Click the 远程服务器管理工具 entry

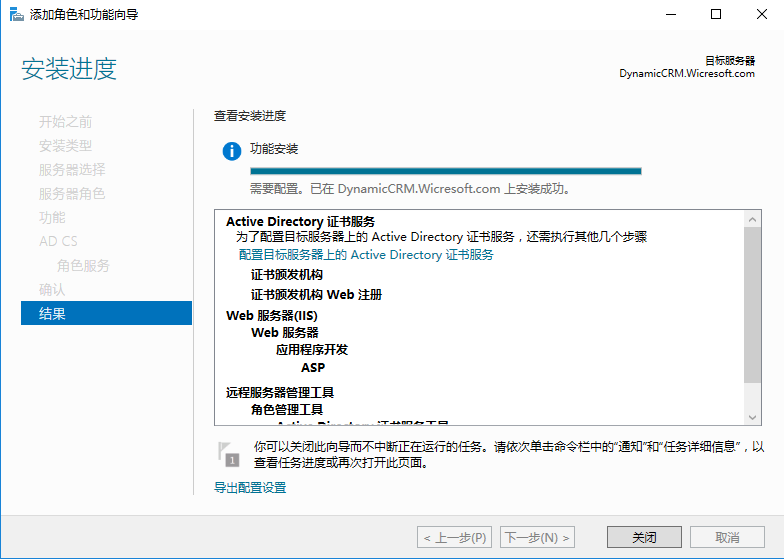[x=280, y=392]
